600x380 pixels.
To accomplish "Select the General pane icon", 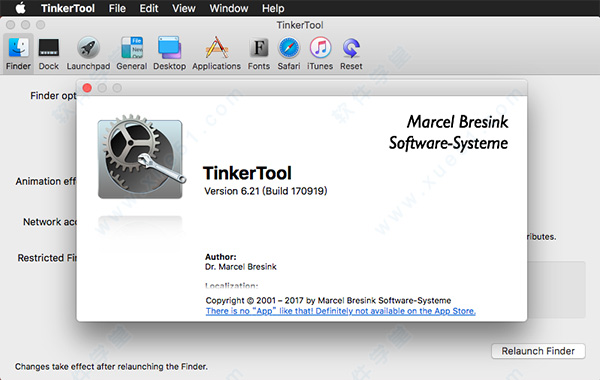I will point(132,54).
